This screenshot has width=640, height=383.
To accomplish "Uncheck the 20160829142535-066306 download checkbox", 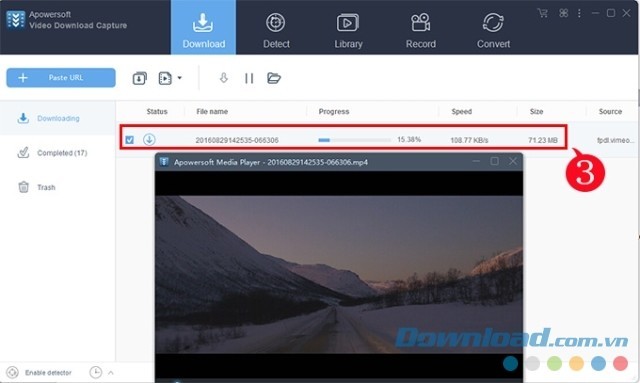I will pyautogui.click(x=130, y=140).
